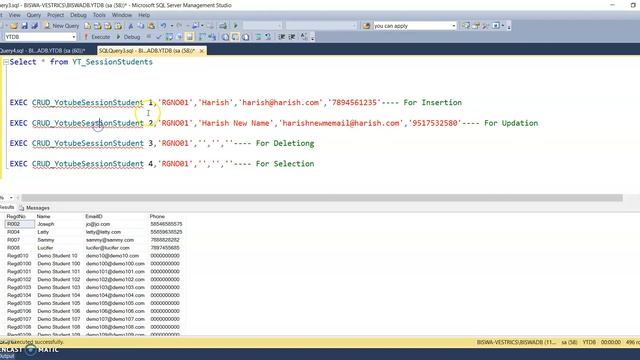This screenshot has height=360, width=640.
Task: Open the Query menu
Action: pyautogui.click(x=33, y=15)
